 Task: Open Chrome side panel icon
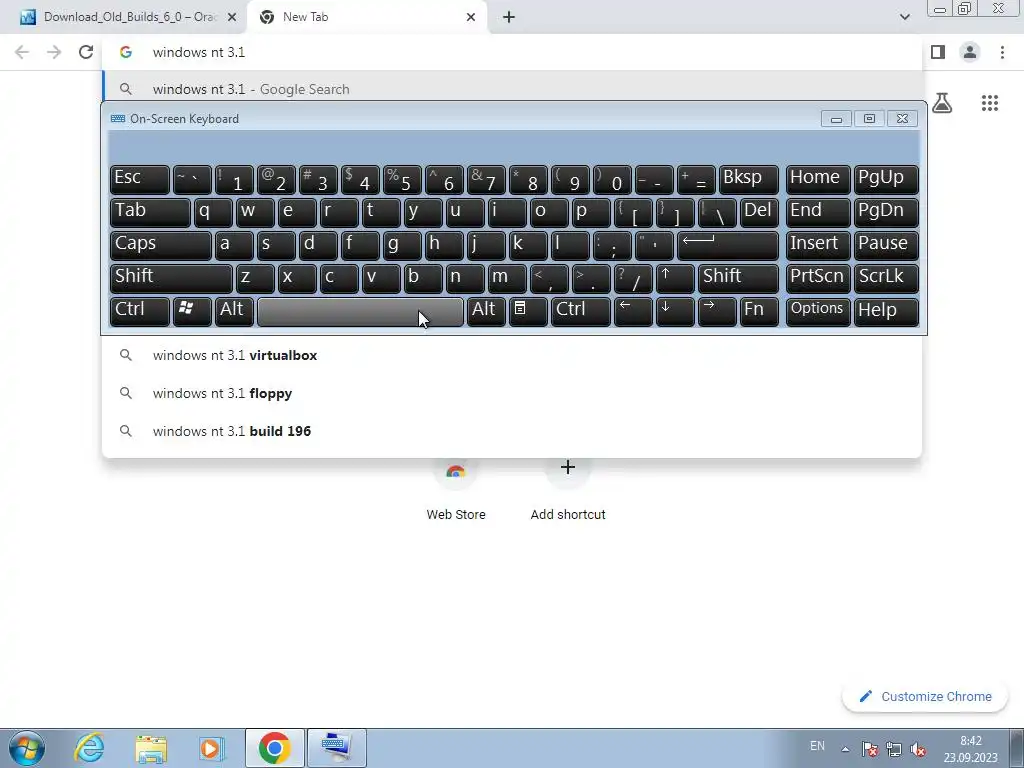click(x=938, y=52)
